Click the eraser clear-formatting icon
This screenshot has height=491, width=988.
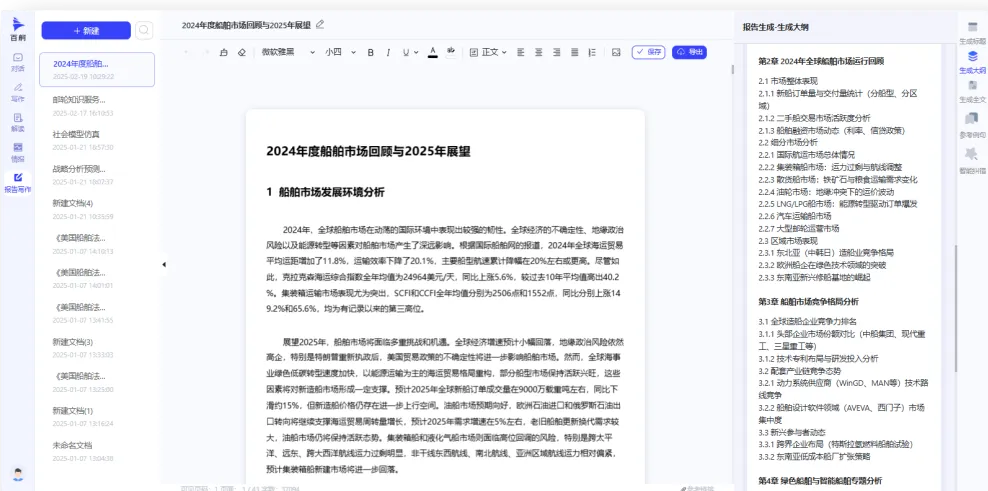(241, 52)
